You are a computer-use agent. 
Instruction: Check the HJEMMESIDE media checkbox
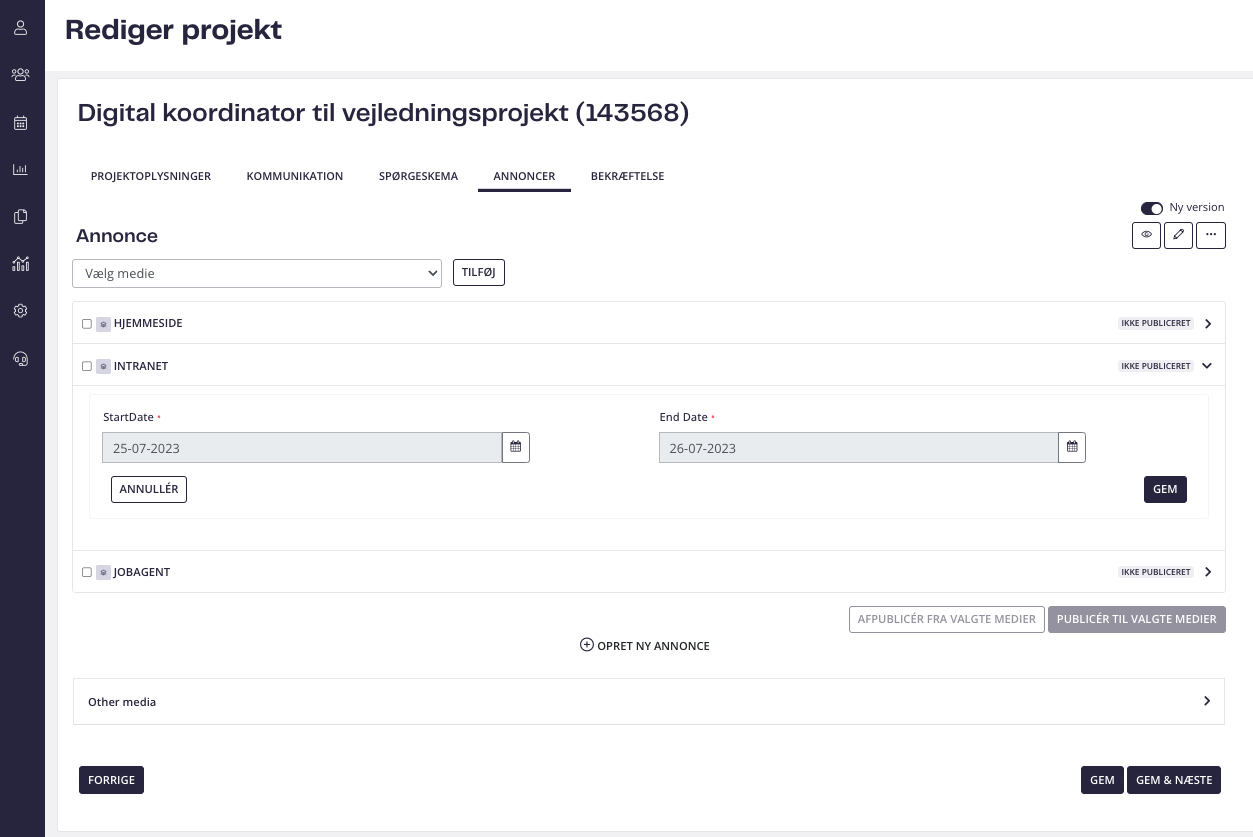coord(87,324)
